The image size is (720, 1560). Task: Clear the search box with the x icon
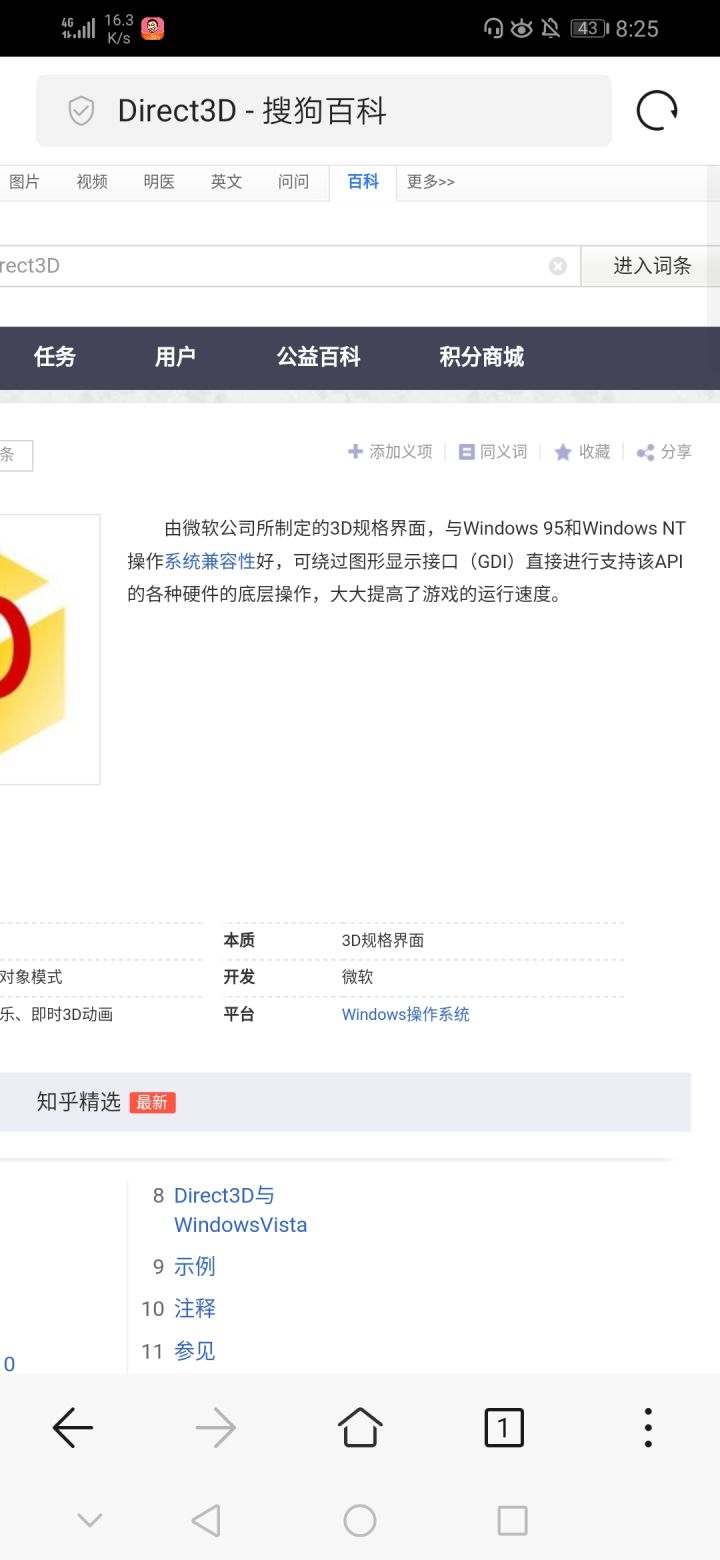point(558,266)
